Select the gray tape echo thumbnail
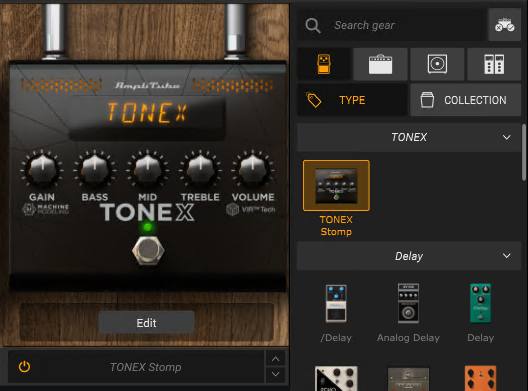 pos(408,379)
